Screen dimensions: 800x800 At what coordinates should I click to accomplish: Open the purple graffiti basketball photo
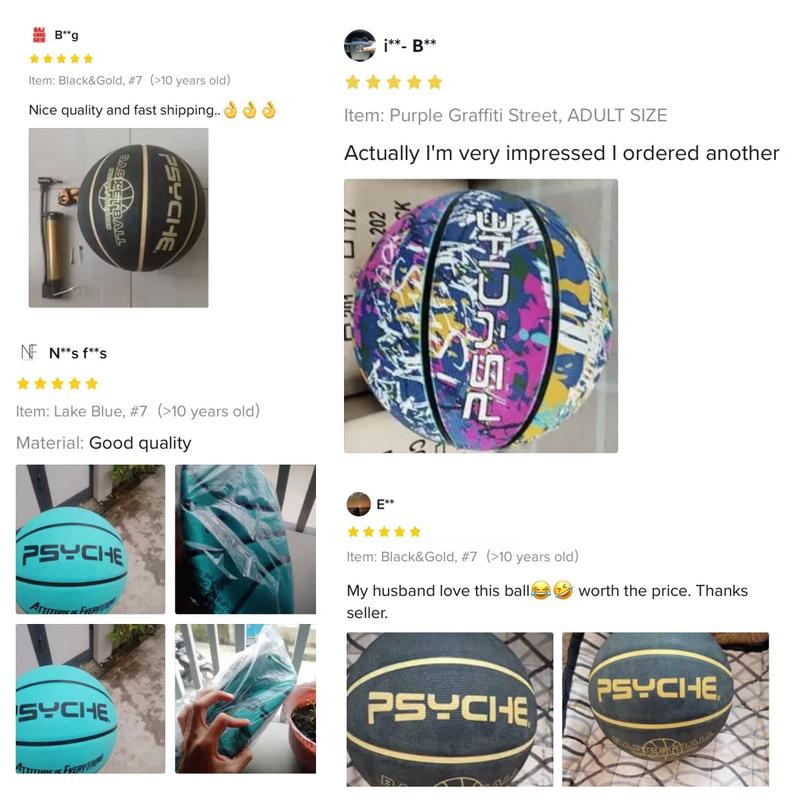tap(481, 316)
